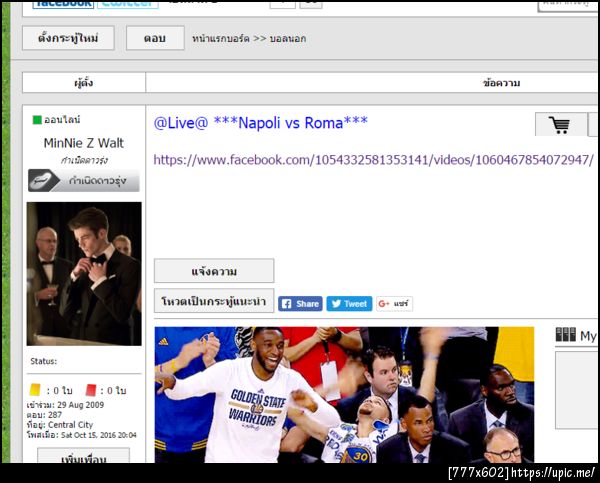The height and width of the screenshot is (483, 600).
Task: Open MinNie Z Walt's profile name
Action: pos(83,143)
